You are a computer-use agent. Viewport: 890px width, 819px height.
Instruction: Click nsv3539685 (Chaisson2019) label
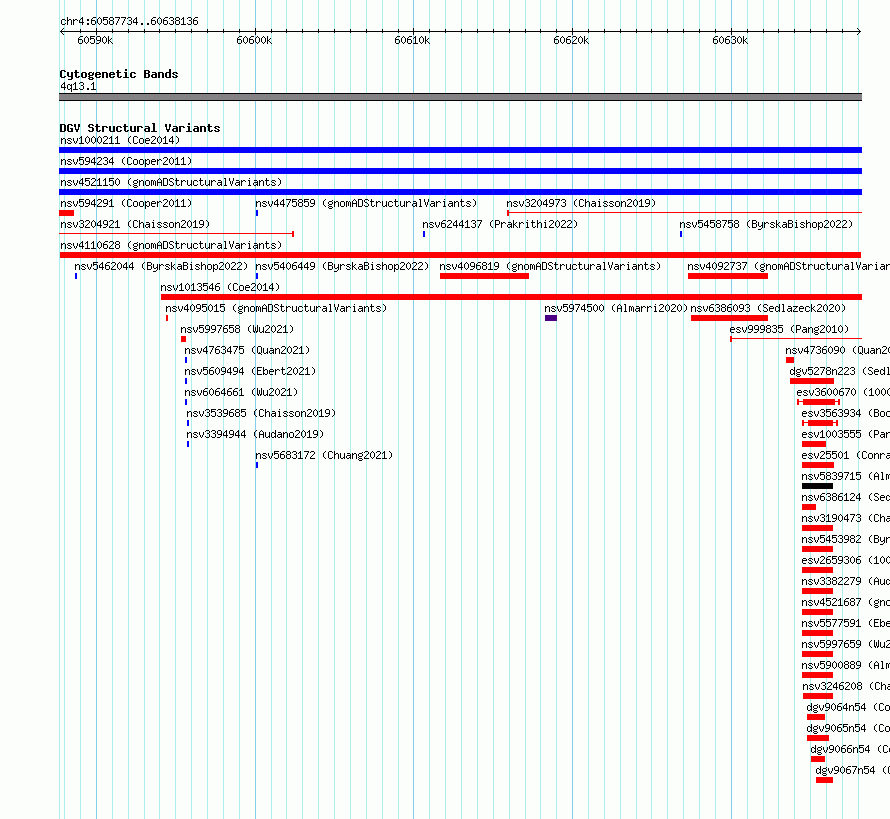(x=261, y=413)
